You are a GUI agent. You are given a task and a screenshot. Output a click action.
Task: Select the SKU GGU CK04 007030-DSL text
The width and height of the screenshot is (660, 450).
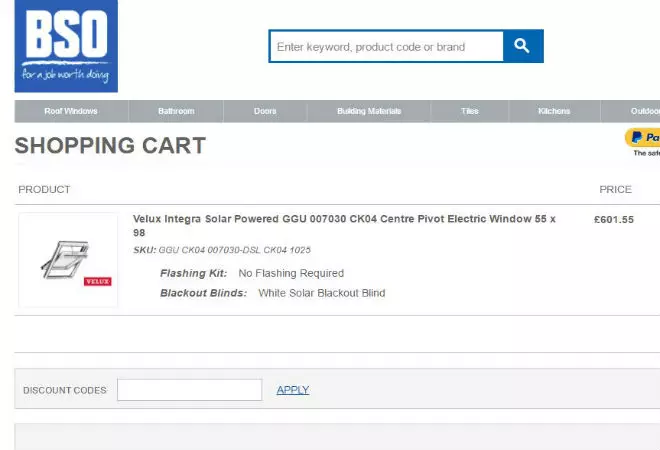point(222,250)
